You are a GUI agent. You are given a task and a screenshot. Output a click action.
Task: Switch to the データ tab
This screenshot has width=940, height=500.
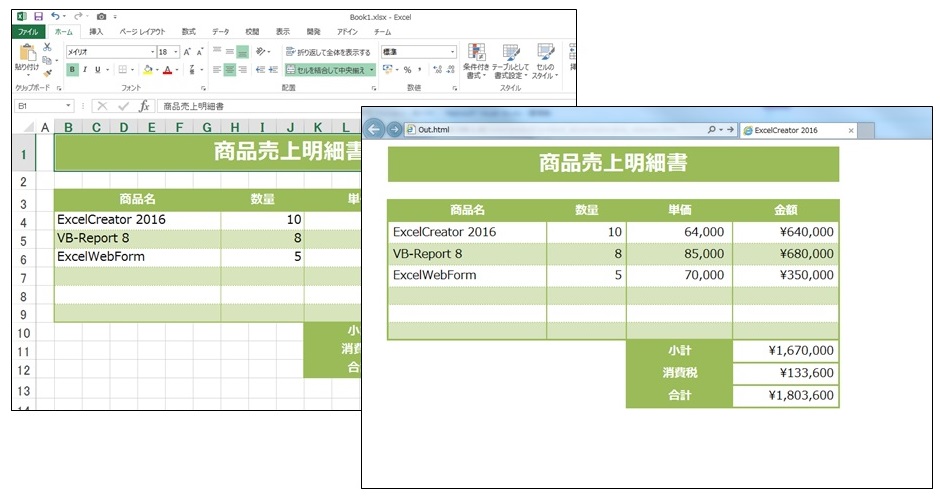point(221,32)
